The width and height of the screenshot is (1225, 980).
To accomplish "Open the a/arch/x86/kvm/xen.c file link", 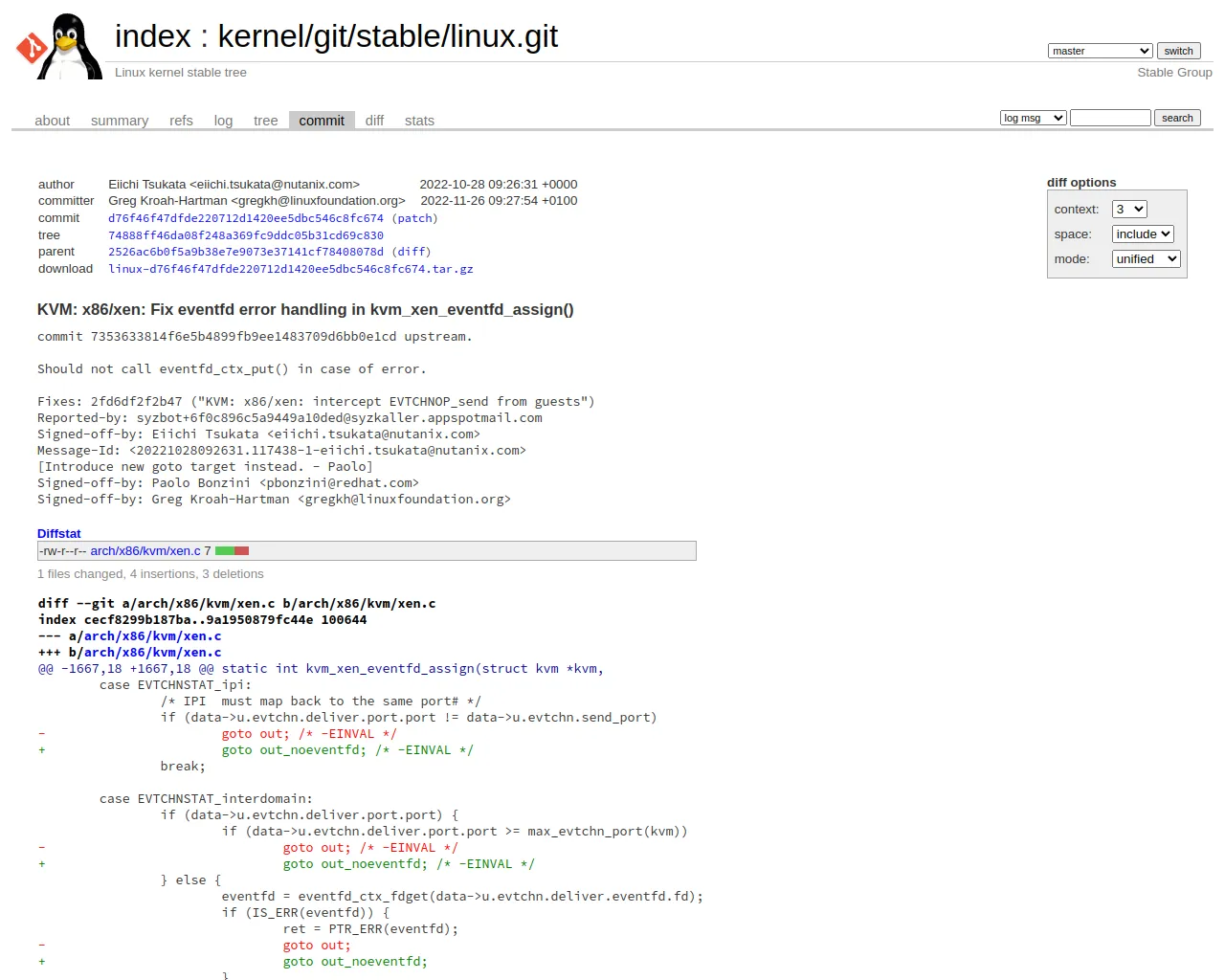I will [152, 636].
